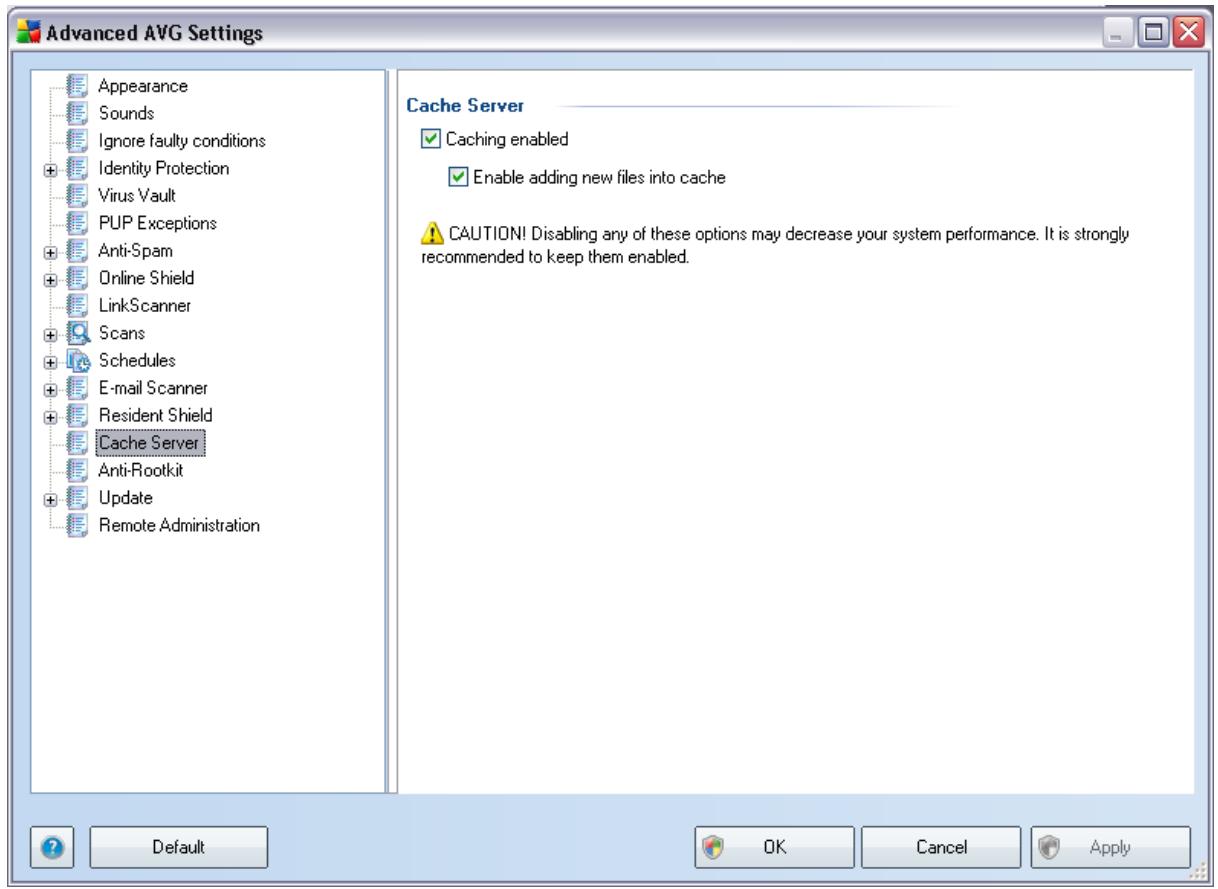
Task: Select Online Shield label in tree
Action: point(146,277)
